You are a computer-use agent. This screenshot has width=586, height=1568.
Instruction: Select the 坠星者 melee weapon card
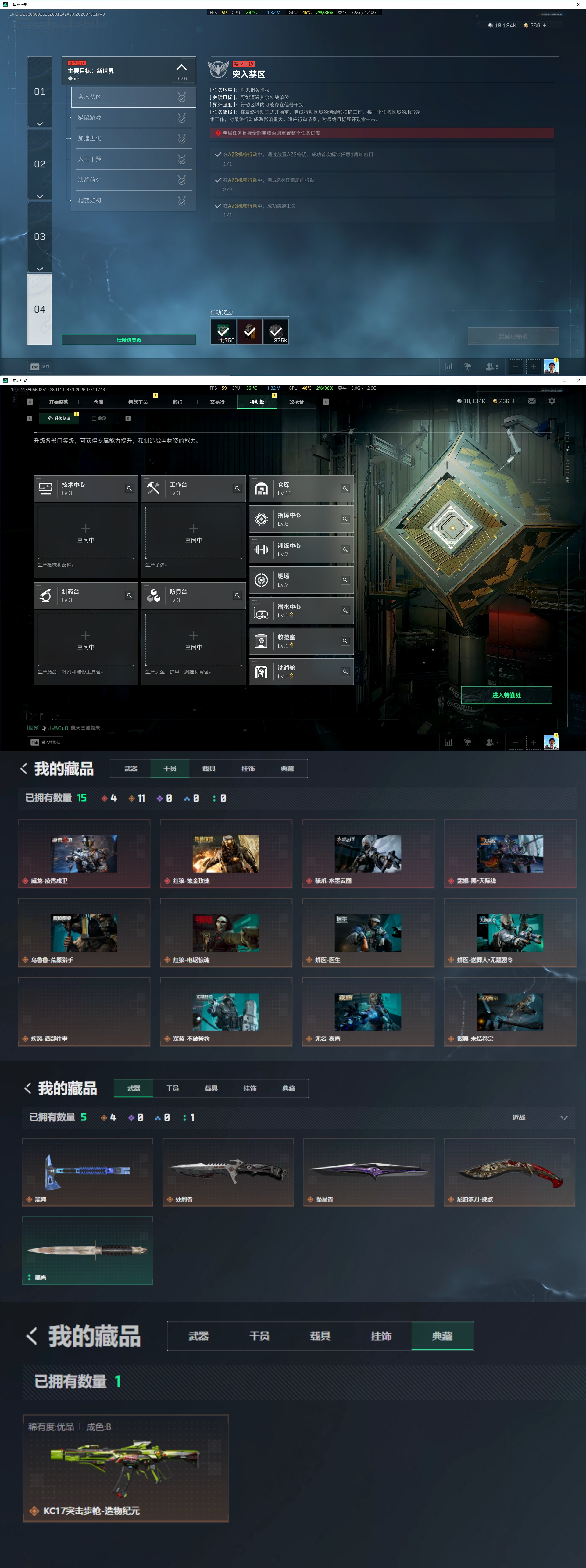369,1172
